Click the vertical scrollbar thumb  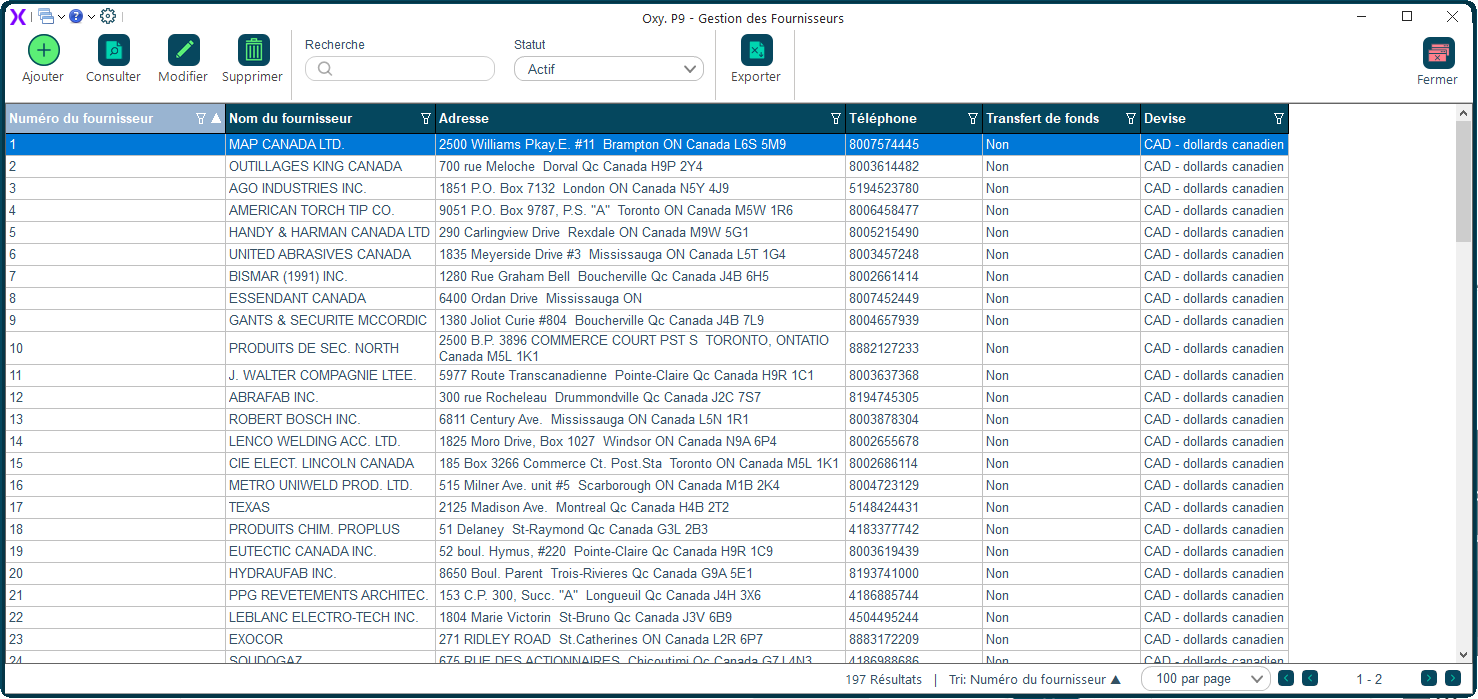click(x=1463, y=180)
